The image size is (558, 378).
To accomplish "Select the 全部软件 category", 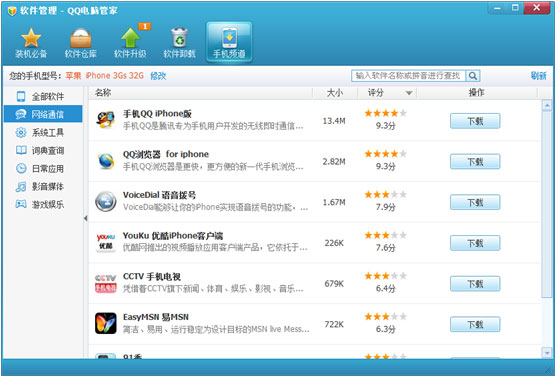I will click(43, 96).
